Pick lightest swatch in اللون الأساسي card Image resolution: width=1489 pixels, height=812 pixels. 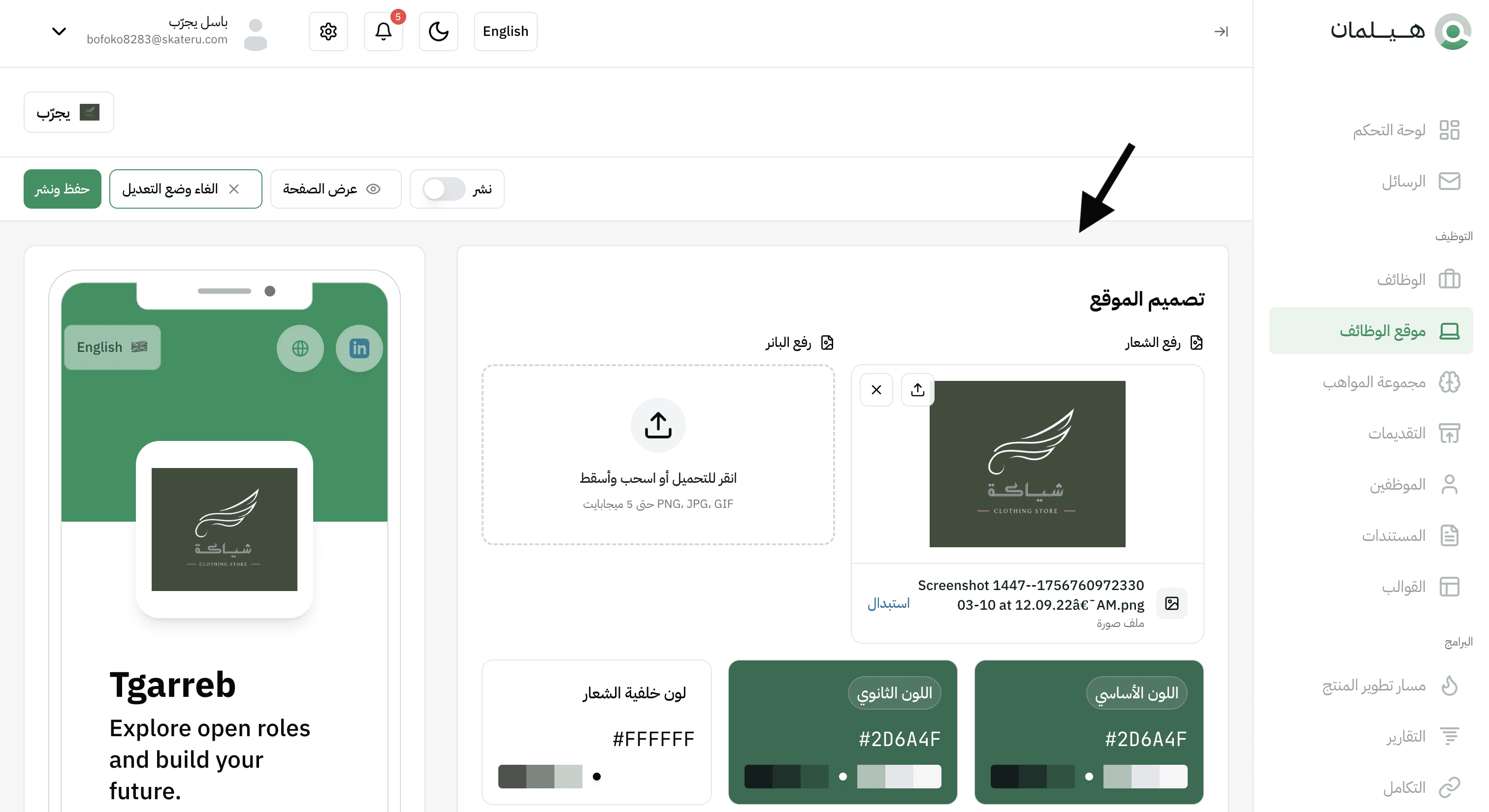1173,777
